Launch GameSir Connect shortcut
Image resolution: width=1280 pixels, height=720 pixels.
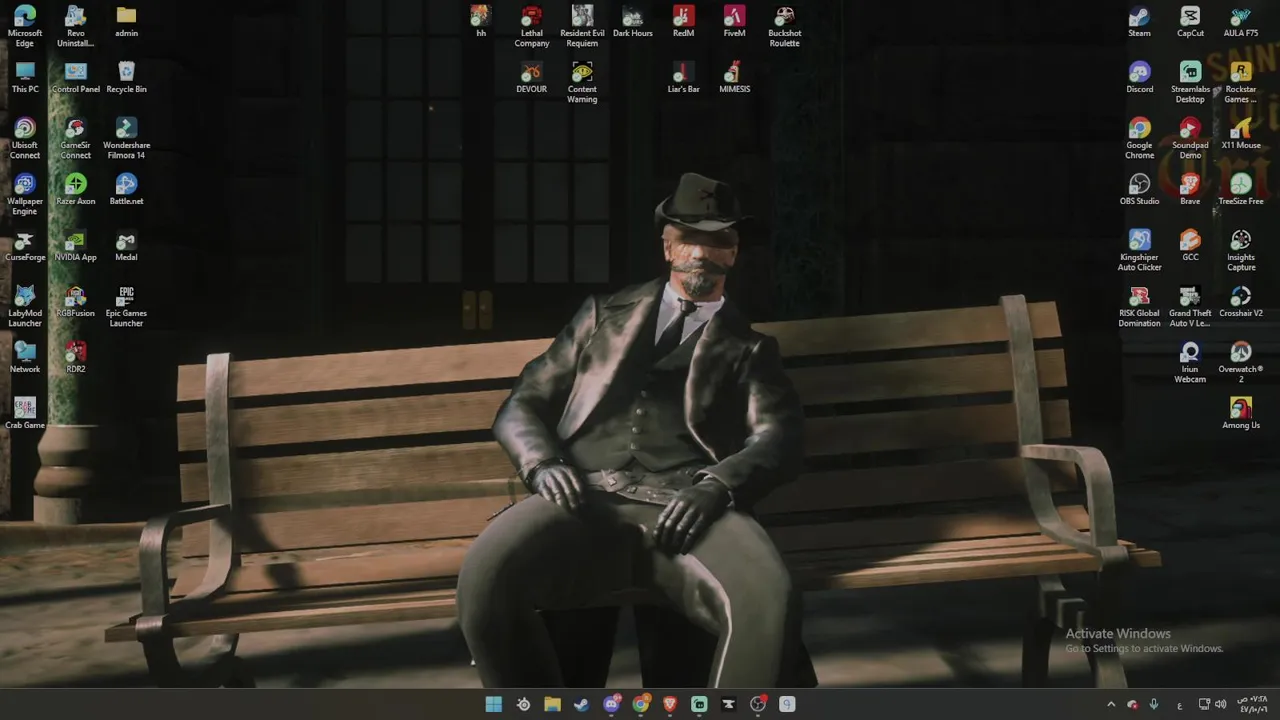(76, 138)
